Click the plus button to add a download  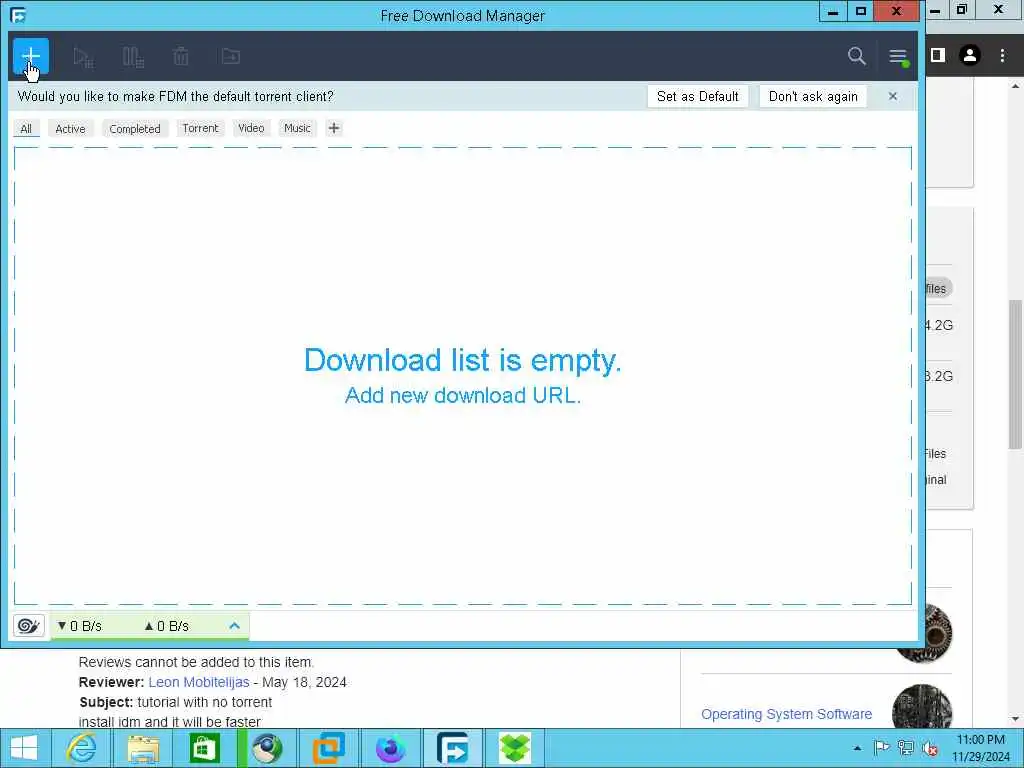(x=31, y=56)
